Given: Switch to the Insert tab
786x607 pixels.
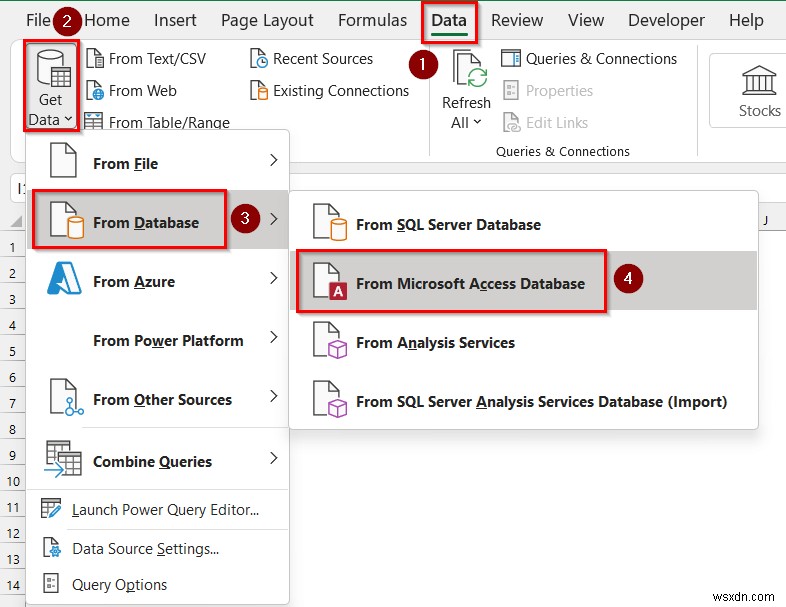Looking at the screenshot, I should pyautogui.click(x=175, y=20).
